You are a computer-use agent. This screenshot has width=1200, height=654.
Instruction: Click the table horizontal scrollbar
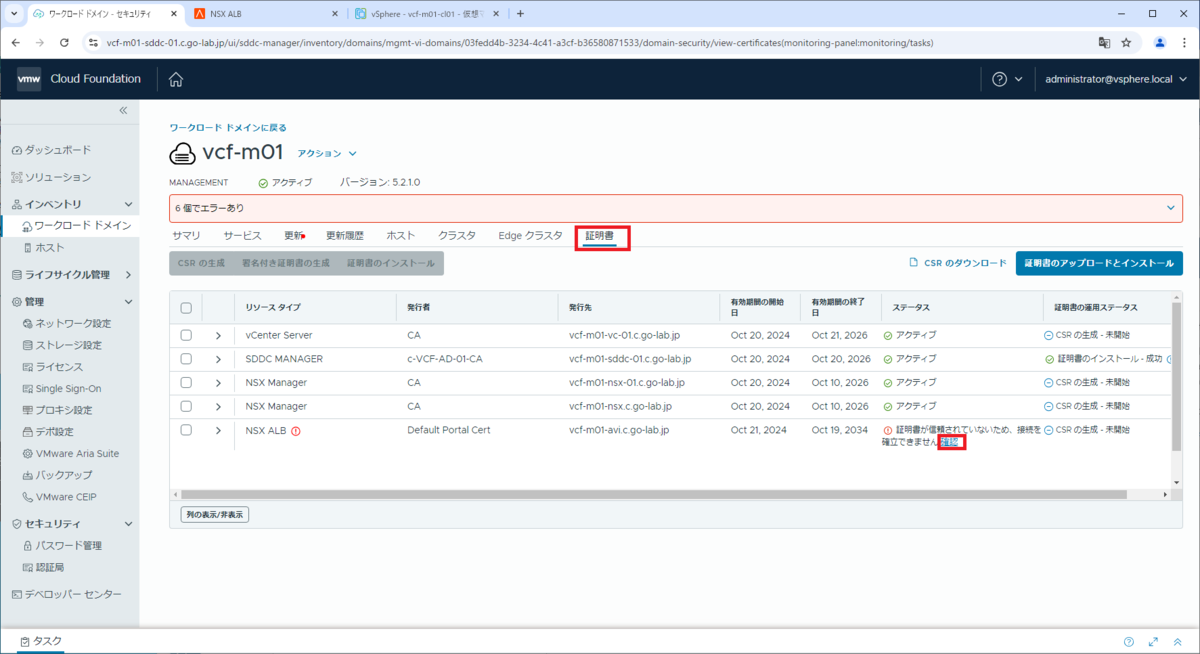pyautogui.click(x=656, y=494)
